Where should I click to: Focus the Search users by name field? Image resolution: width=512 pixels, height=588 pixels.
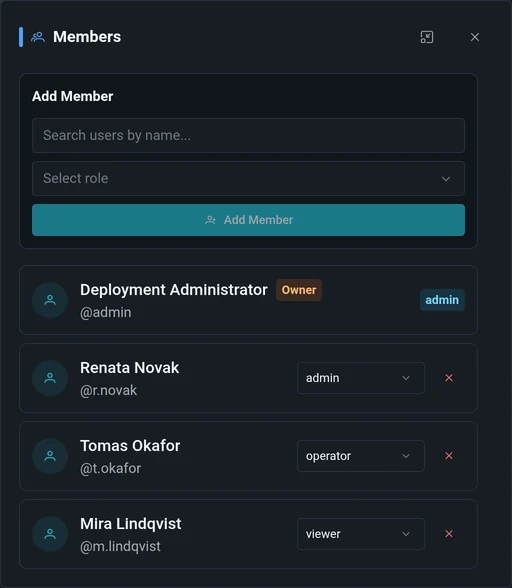pyautogui.click(x=248, y=135)
